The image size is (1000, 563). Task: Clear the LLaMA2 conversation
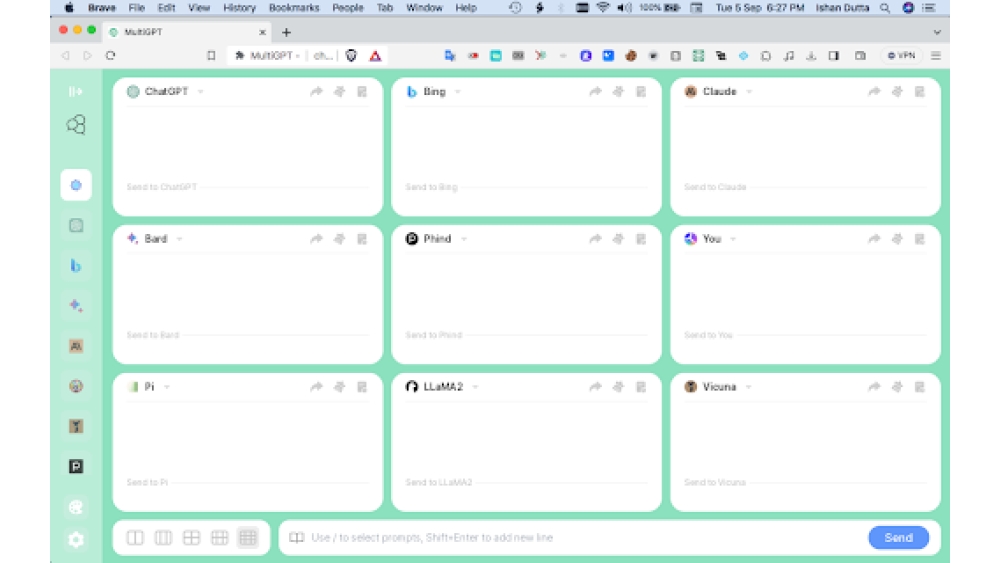pyautogui.click(x=618, y=387)
